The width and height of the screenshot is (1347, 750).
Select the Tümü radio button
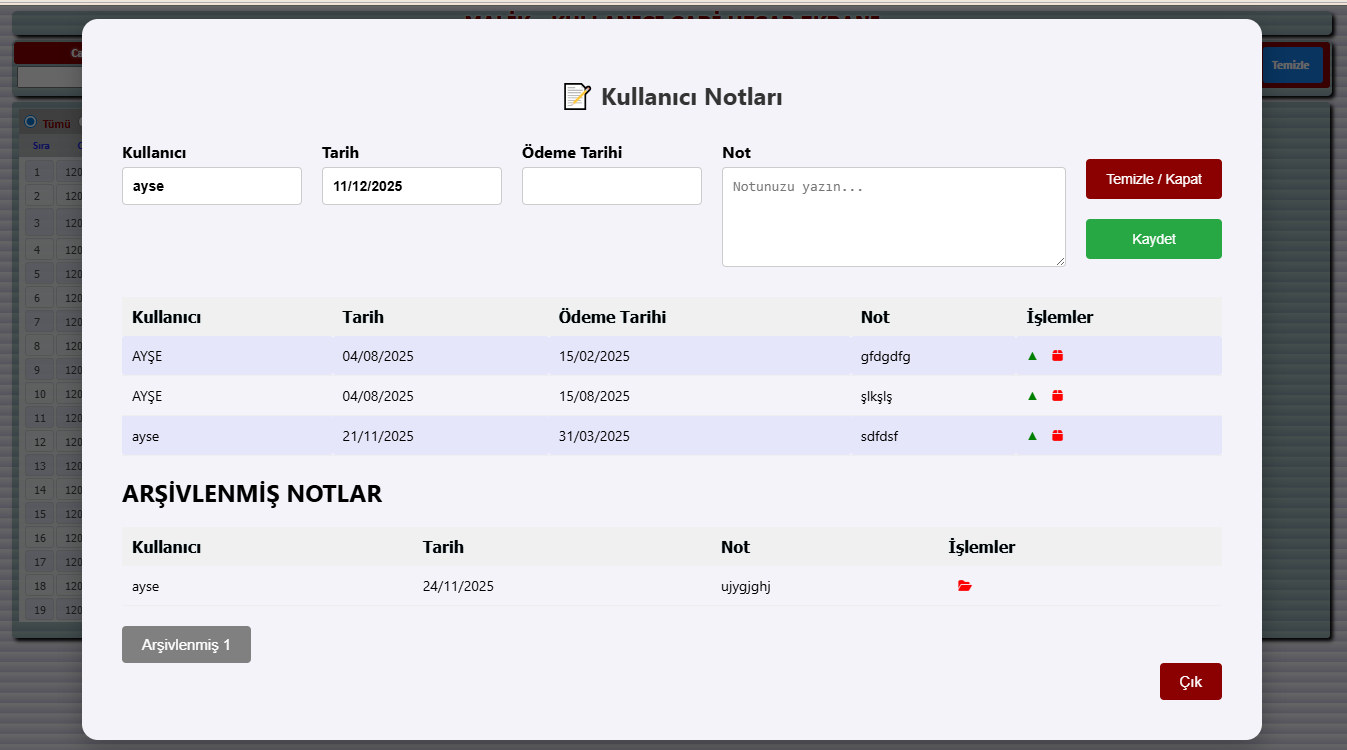(x=30, y=122)
